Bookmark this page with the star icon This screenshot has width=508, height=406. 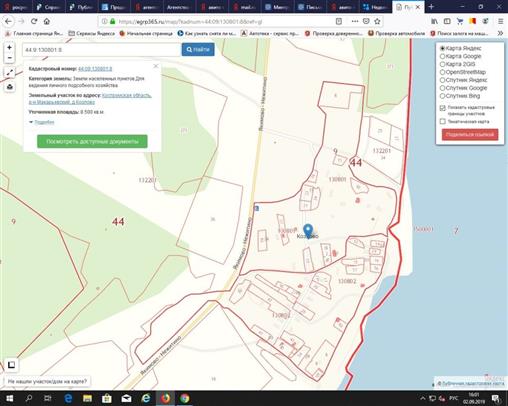[x=377, y=21]
